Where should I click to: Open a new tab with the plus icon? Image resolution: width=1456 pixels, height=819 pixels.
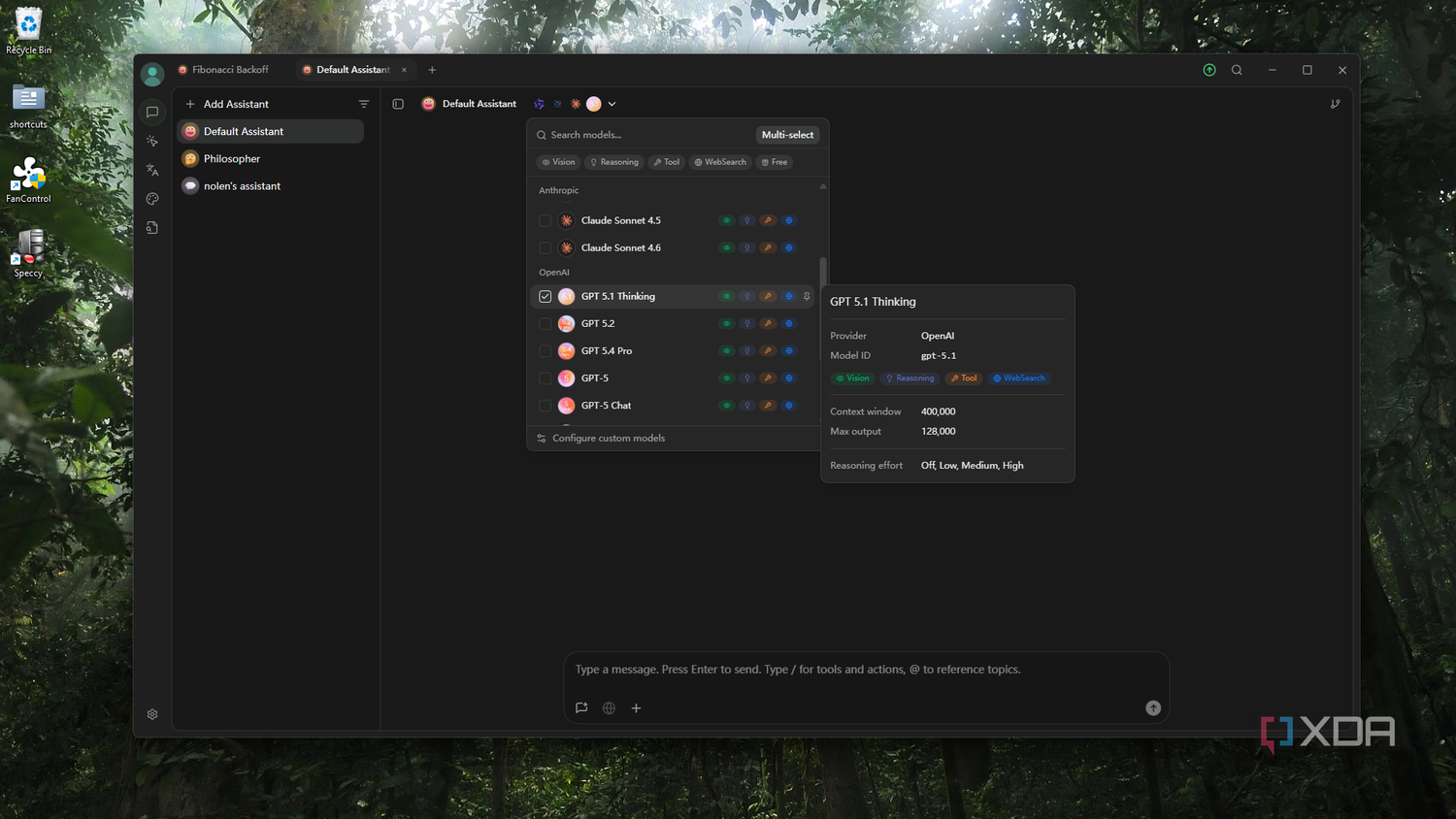pyautogui.click(x=432, y=70)
